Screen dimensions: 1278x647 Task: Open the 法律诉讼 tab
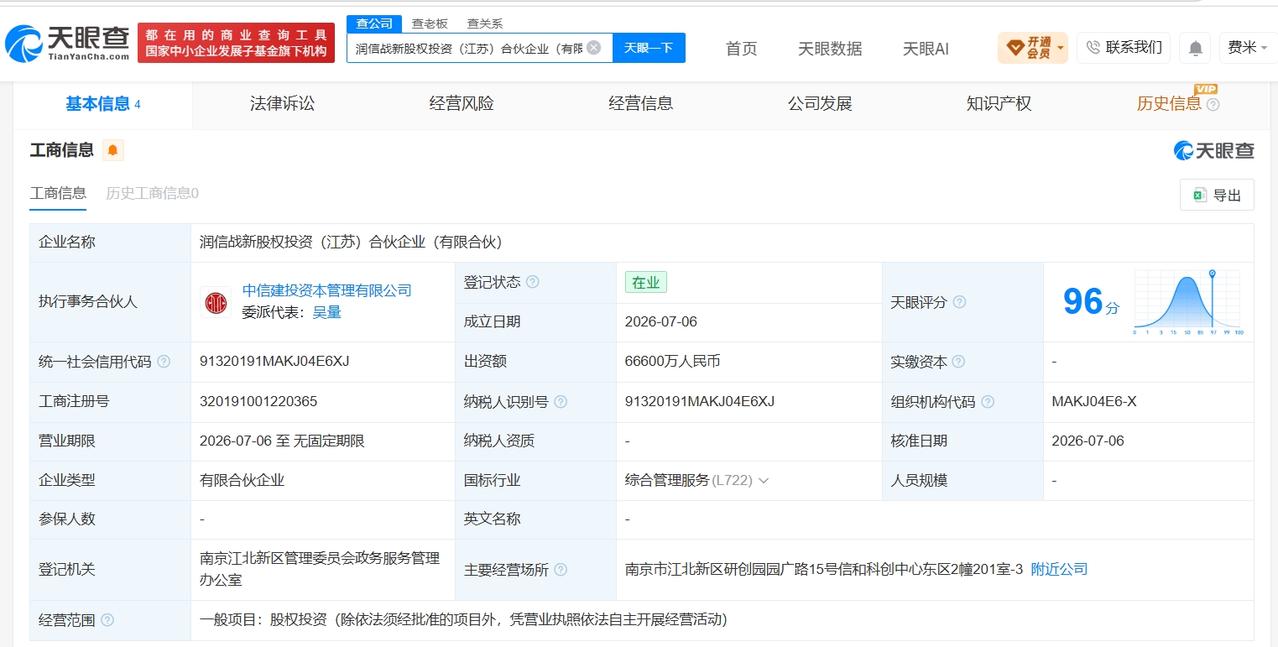(x=282, y=103)
